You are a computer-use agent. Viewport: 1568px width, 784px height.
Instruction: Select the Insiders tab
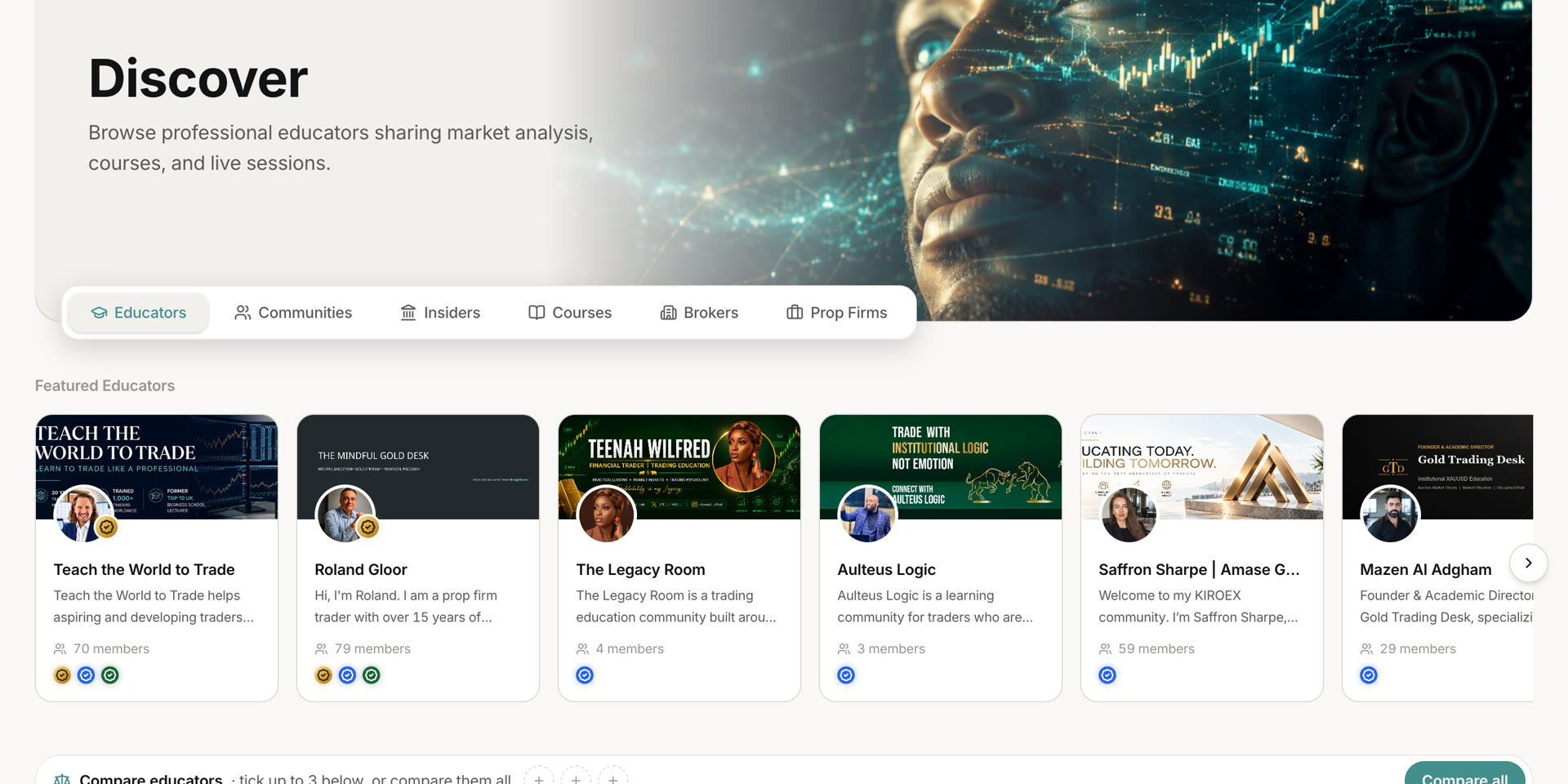[440, 313]
